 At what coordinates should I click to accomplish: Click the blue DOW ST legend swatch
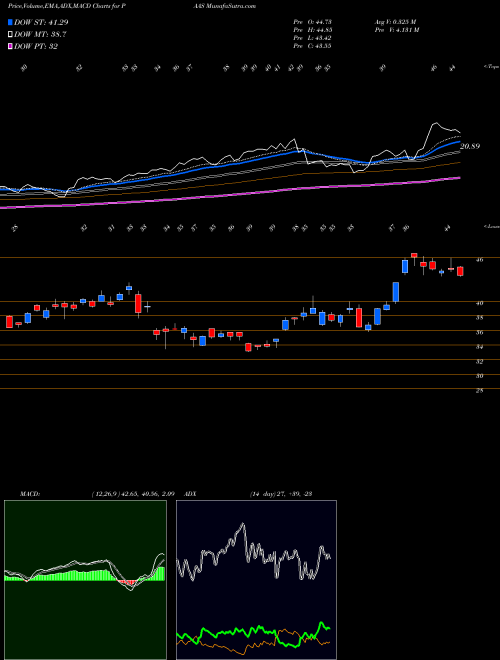[11, 23]
